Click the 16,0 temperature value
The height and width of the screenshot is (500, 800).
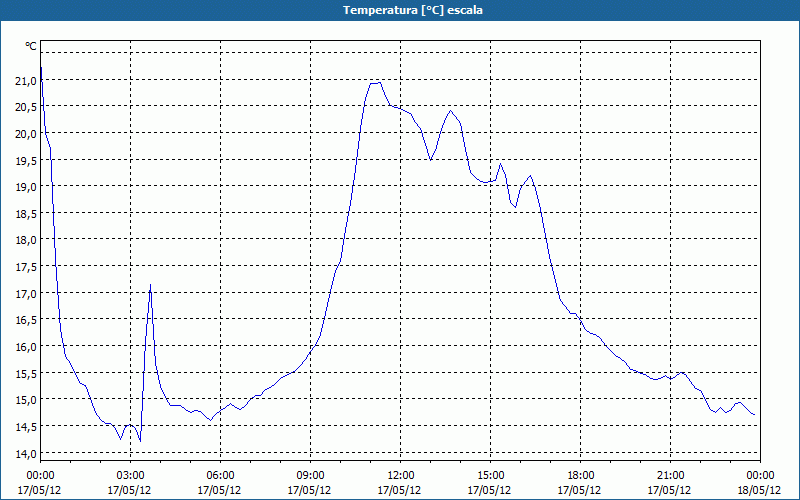(x=26, y=346)
